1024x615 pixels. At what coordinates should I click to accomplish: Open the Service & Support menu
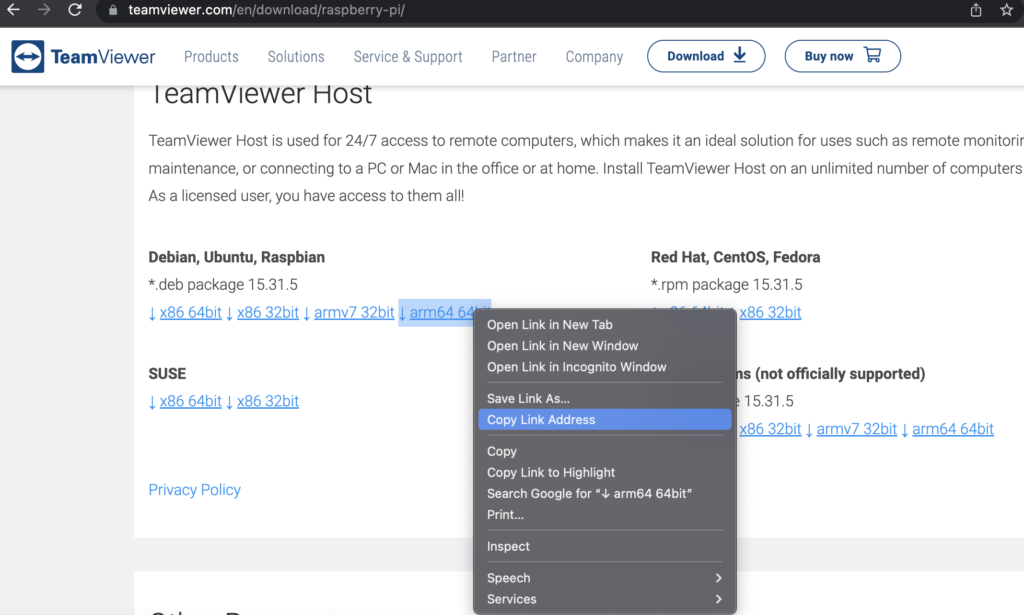[408, 57]
